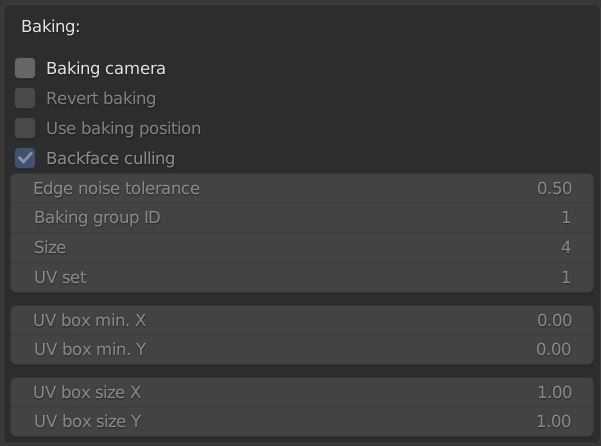Click the Use baking position label
The image size is (601, 446).
click(123, 128)
